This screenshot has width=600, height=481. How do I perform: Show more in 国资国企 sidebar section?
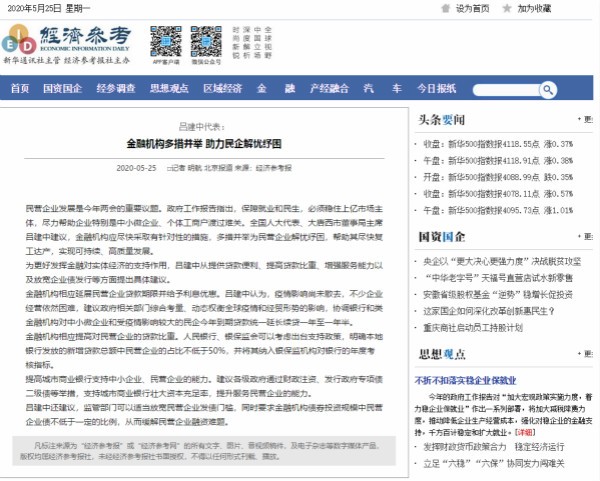pyautogui.click(x=585, y=236)
